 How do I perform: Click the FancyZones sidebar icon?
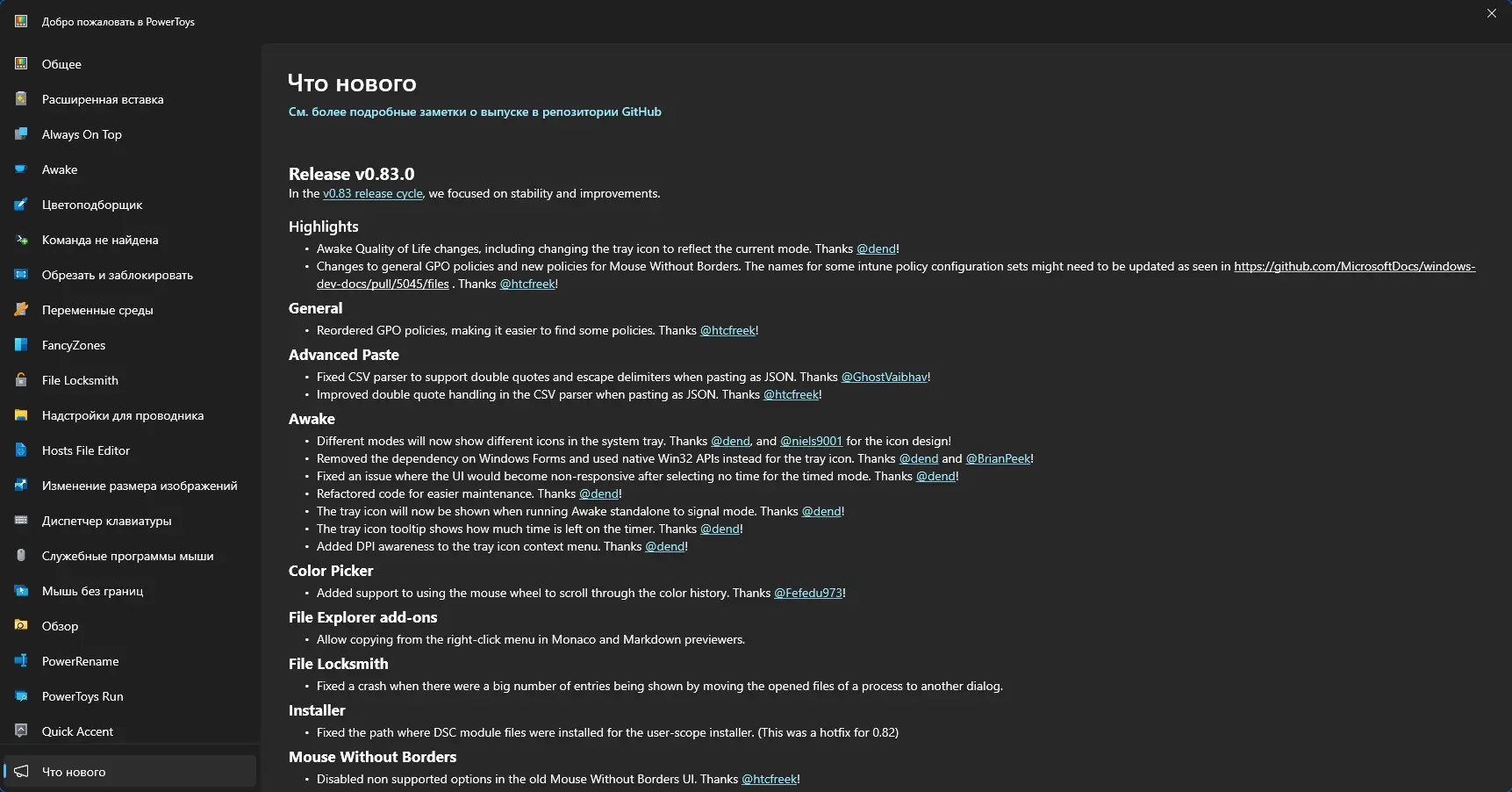pyautogui.click(x=21, y=345)
